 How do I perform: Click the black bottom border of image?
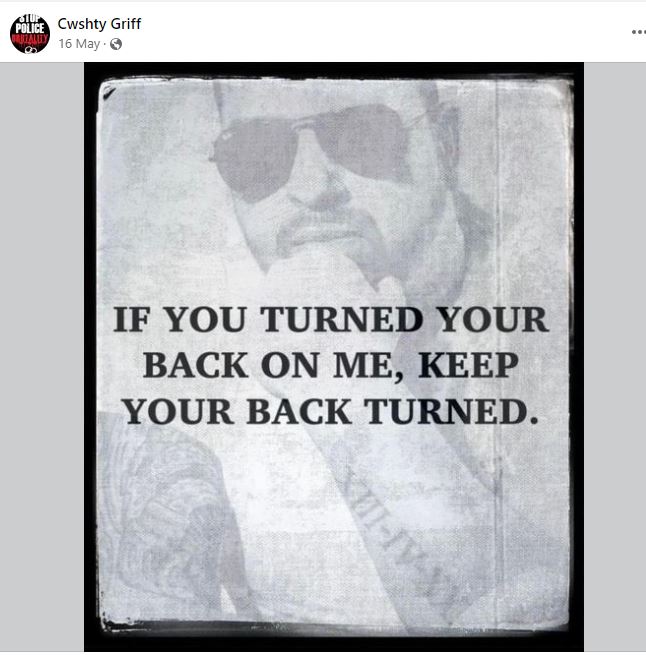coord(334,642)
